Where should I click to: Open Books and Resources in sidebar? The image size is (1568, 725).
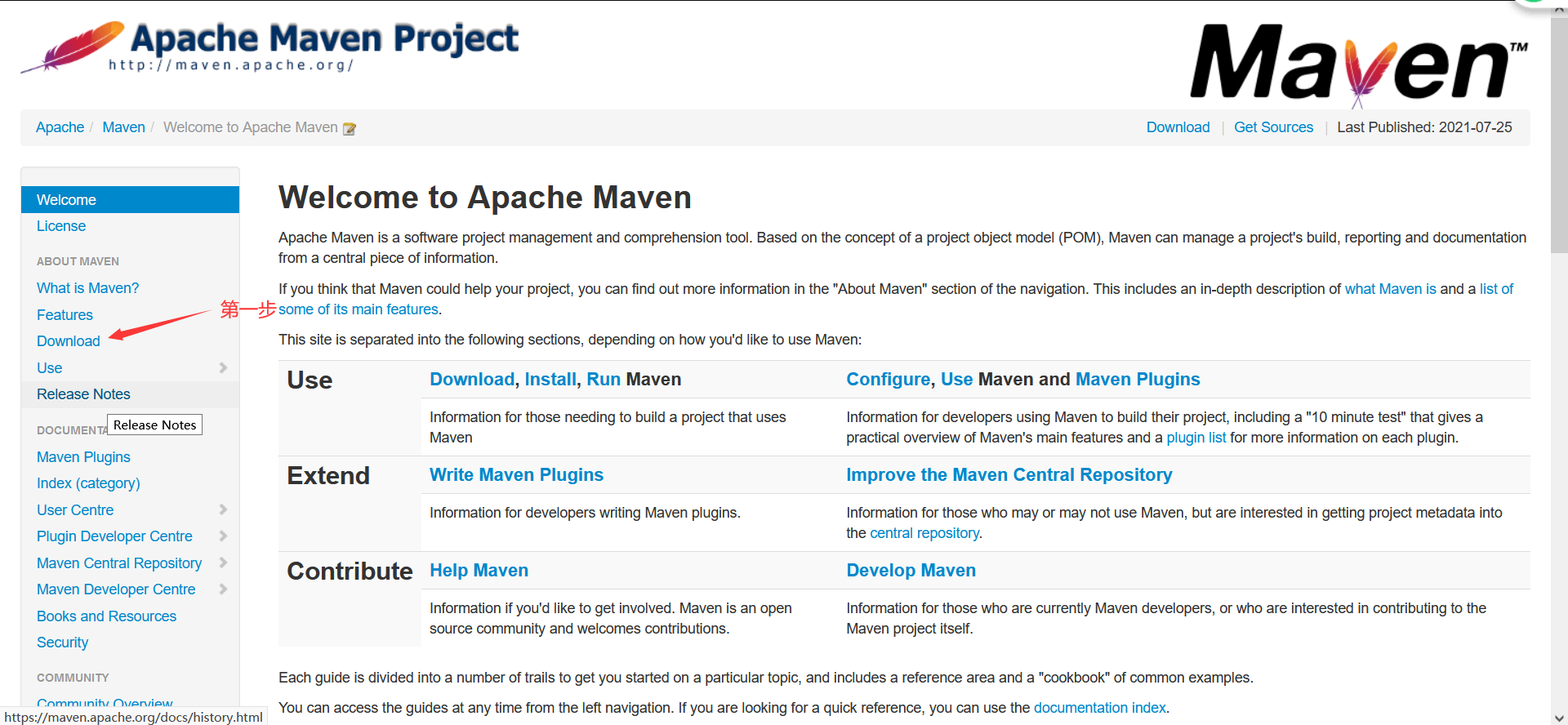click(x=106, y=616)
